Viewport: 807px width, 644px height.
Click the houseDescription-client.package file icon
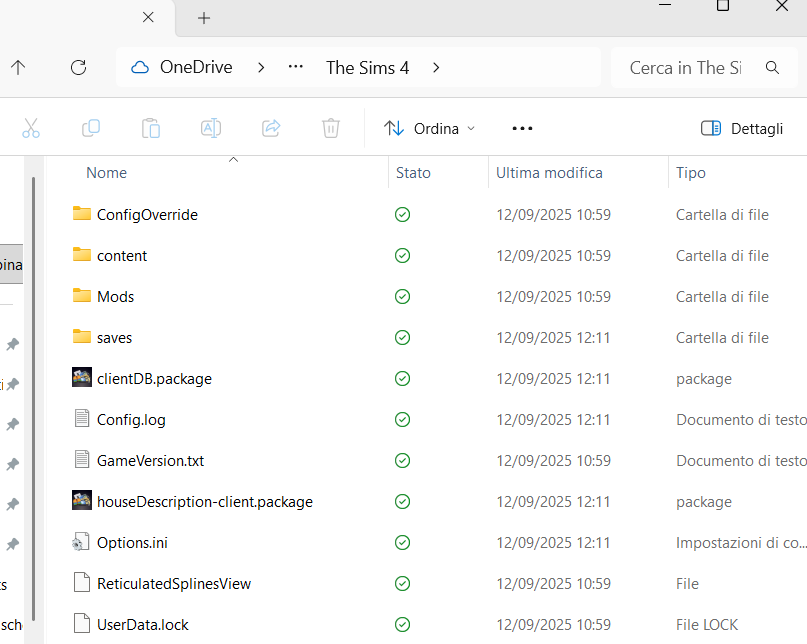82,500
